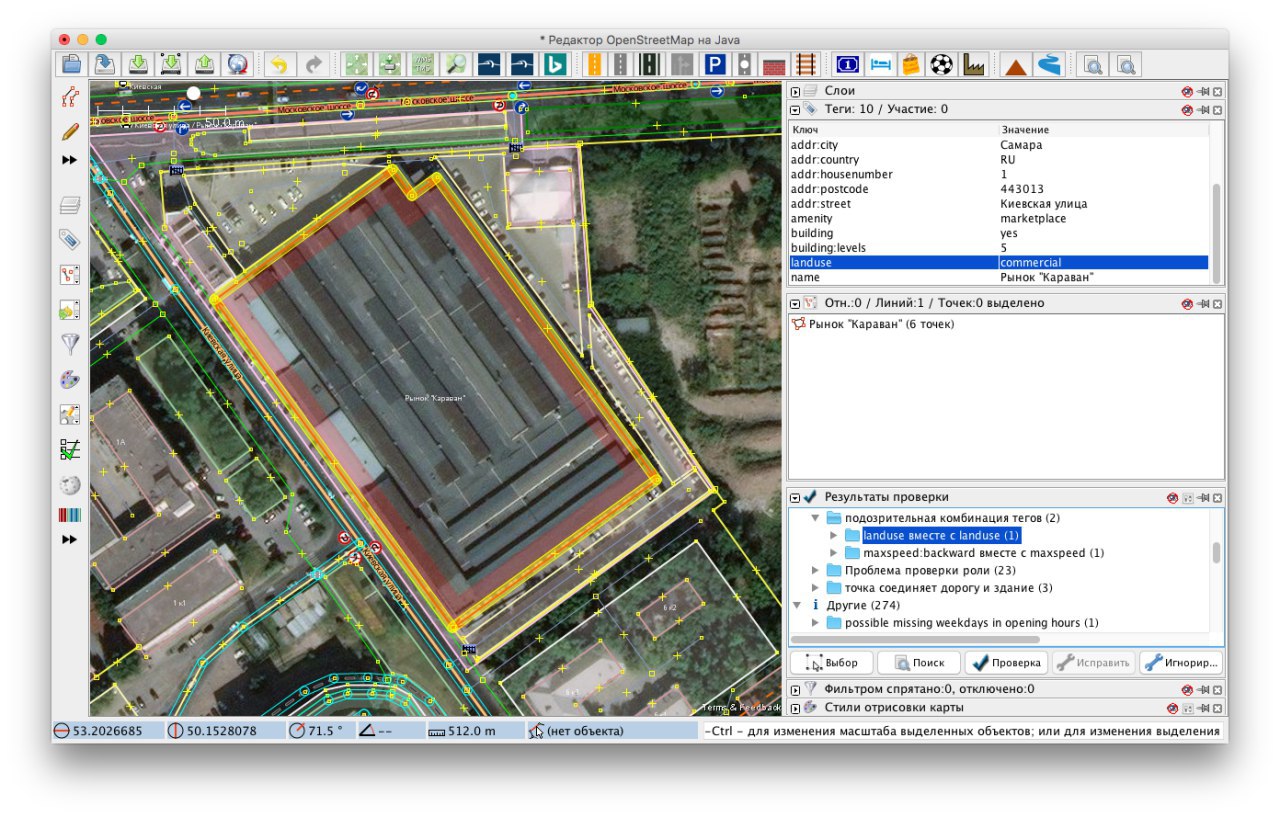Select the shopping bag preset icon
The image size is (1280, 817).
click(910, 65)
